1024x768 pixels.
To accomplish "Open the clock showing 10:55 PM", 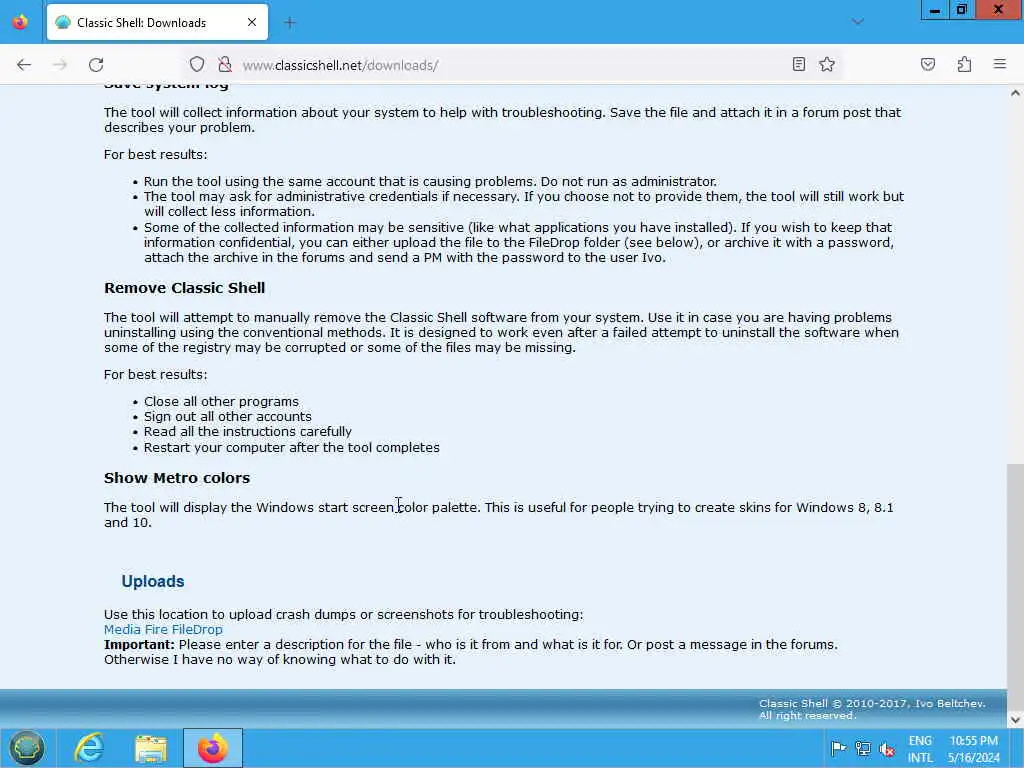I will point(974,749).
